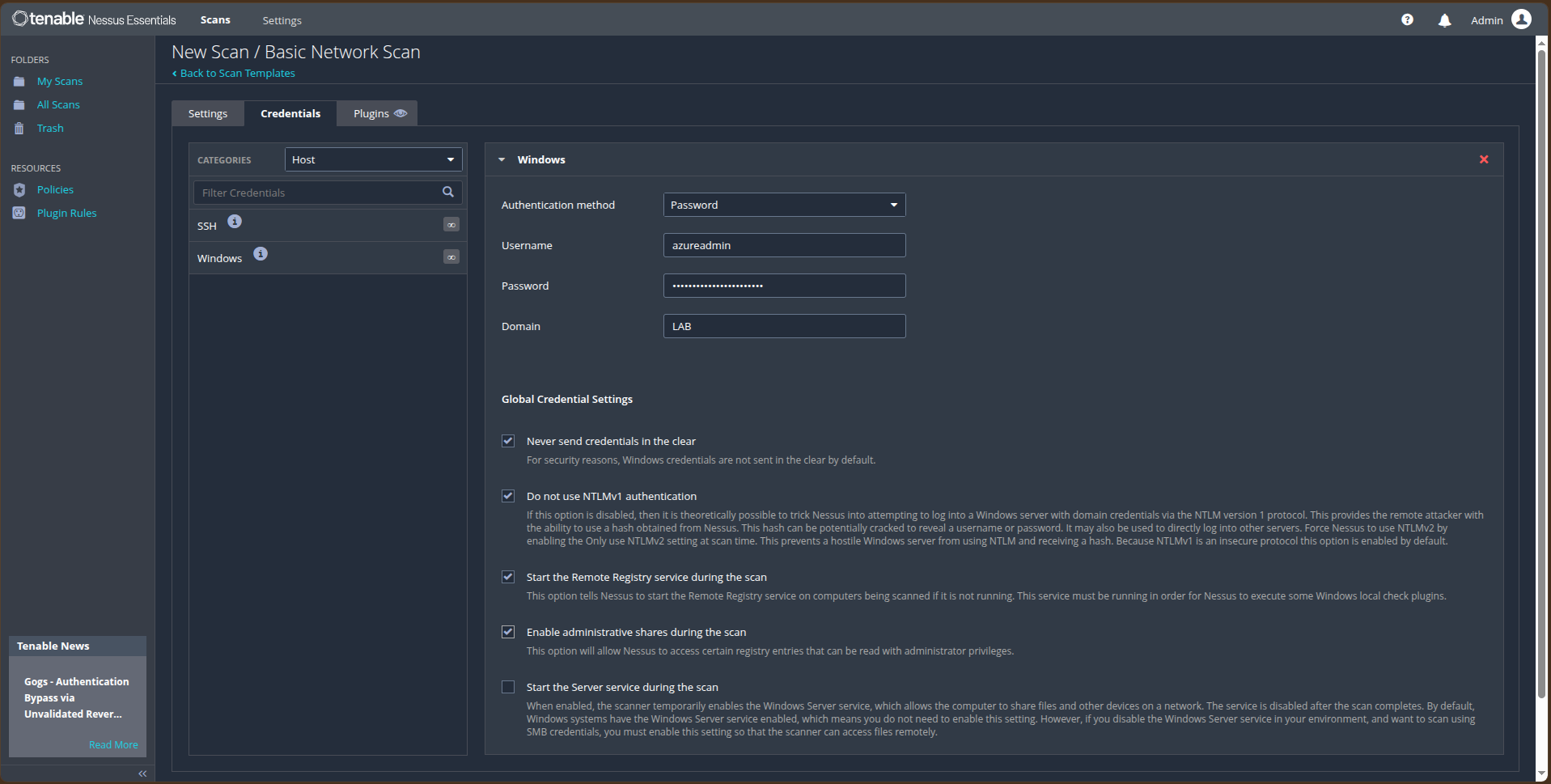Open the notifications bell icon

click(1444, 20)
